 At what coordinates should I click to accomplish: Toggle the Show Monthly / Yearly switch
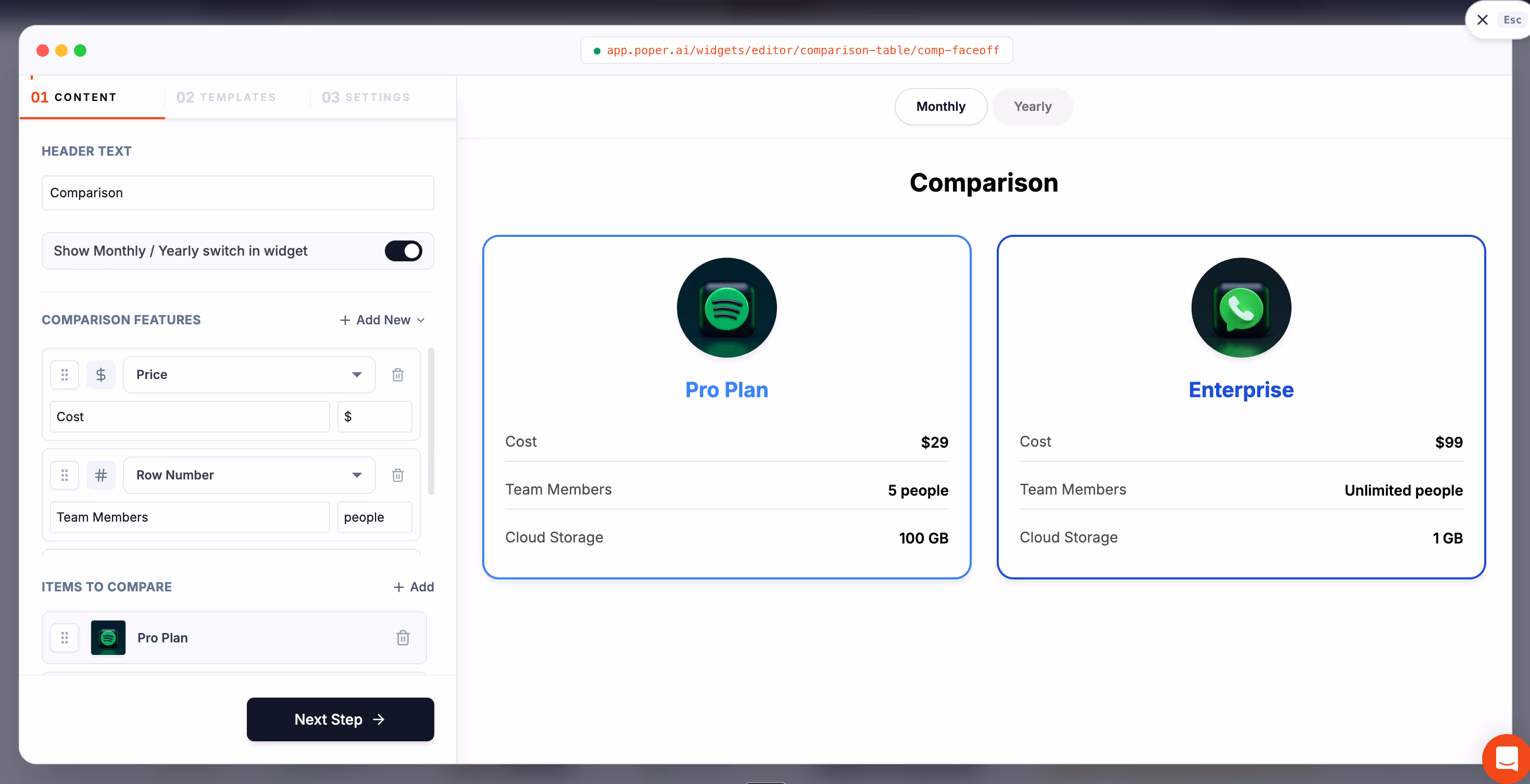[403, 250]
